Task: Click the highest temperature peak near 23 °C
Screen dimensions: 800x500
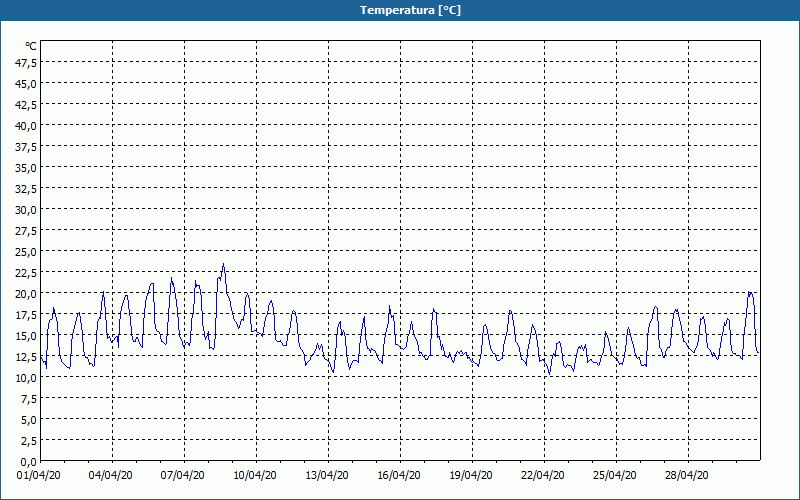Action: click(x=223, y=265)
